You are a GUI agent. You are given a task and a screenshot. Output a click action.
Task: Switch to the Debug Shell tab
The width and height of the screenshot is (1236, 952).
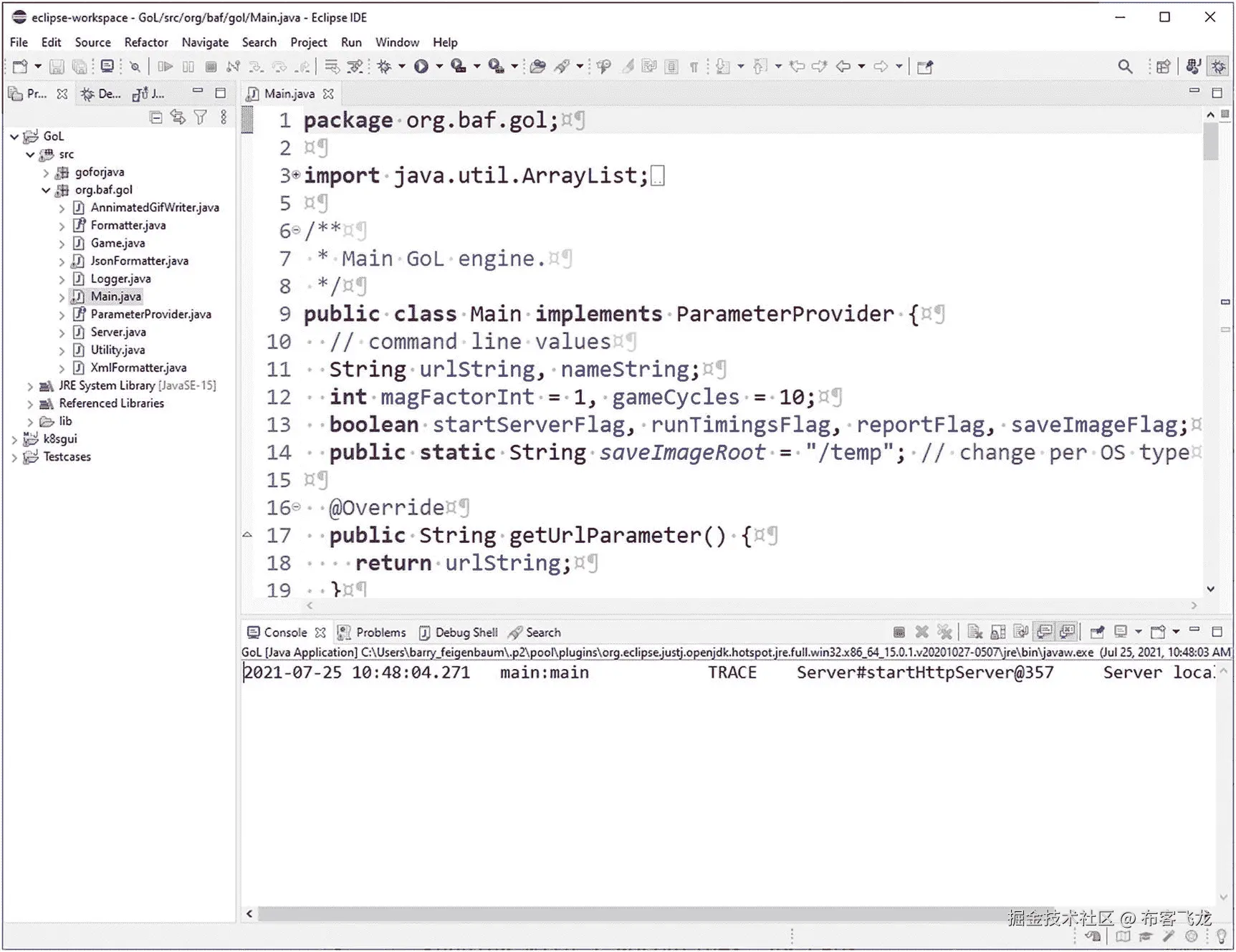click(x=458, y=633)
